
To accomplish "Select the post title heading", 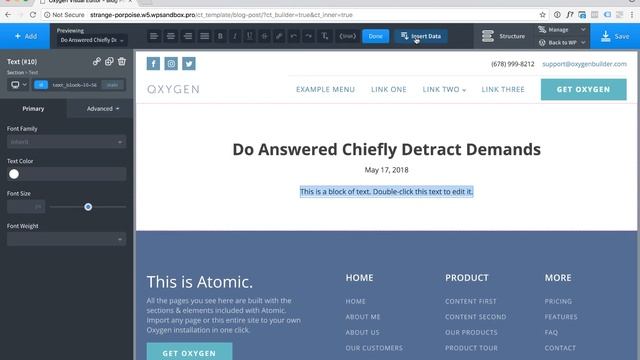I will pos(387,149).
